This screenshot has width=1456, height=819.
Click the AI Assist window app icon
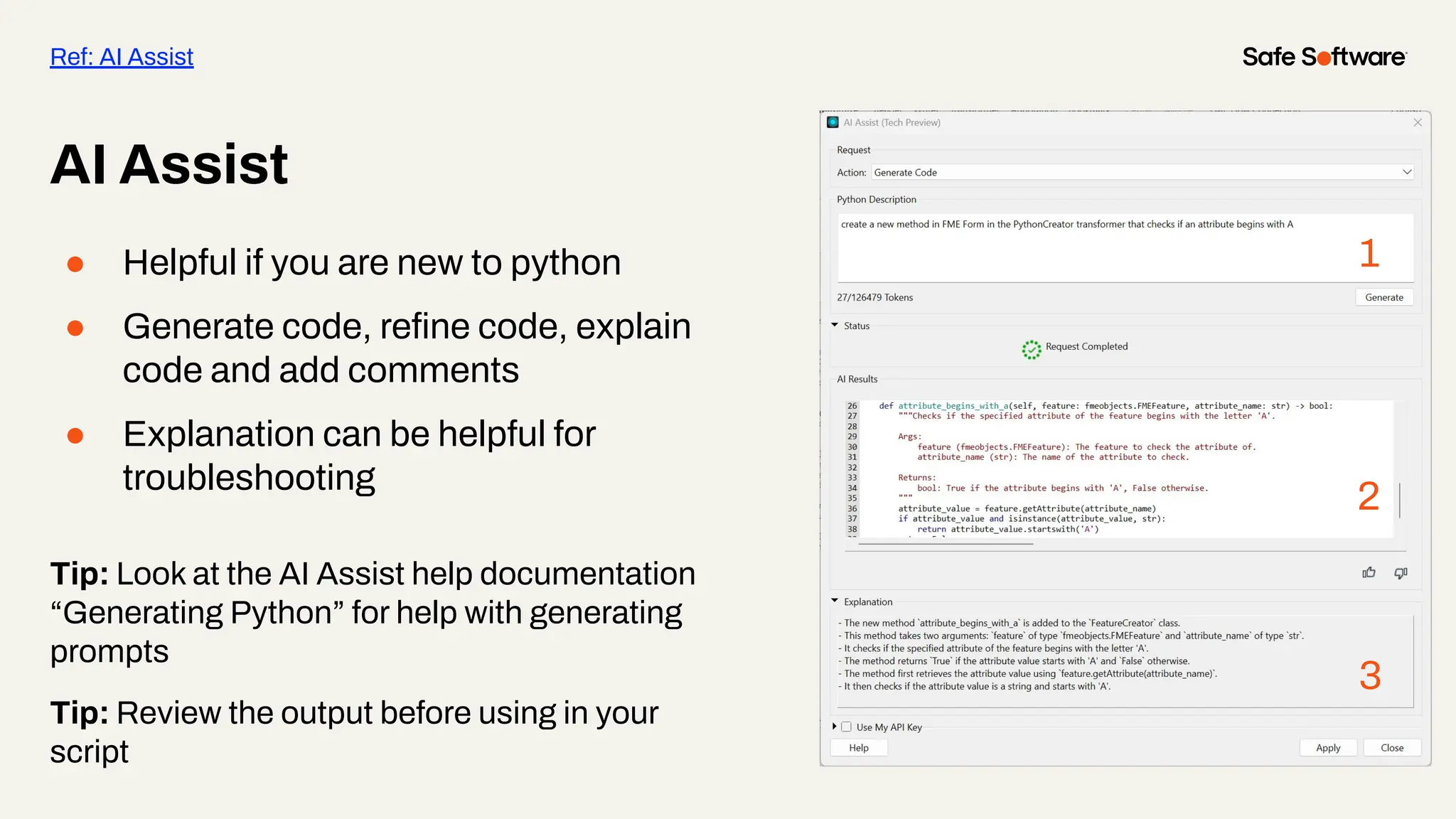pos(833,122)
